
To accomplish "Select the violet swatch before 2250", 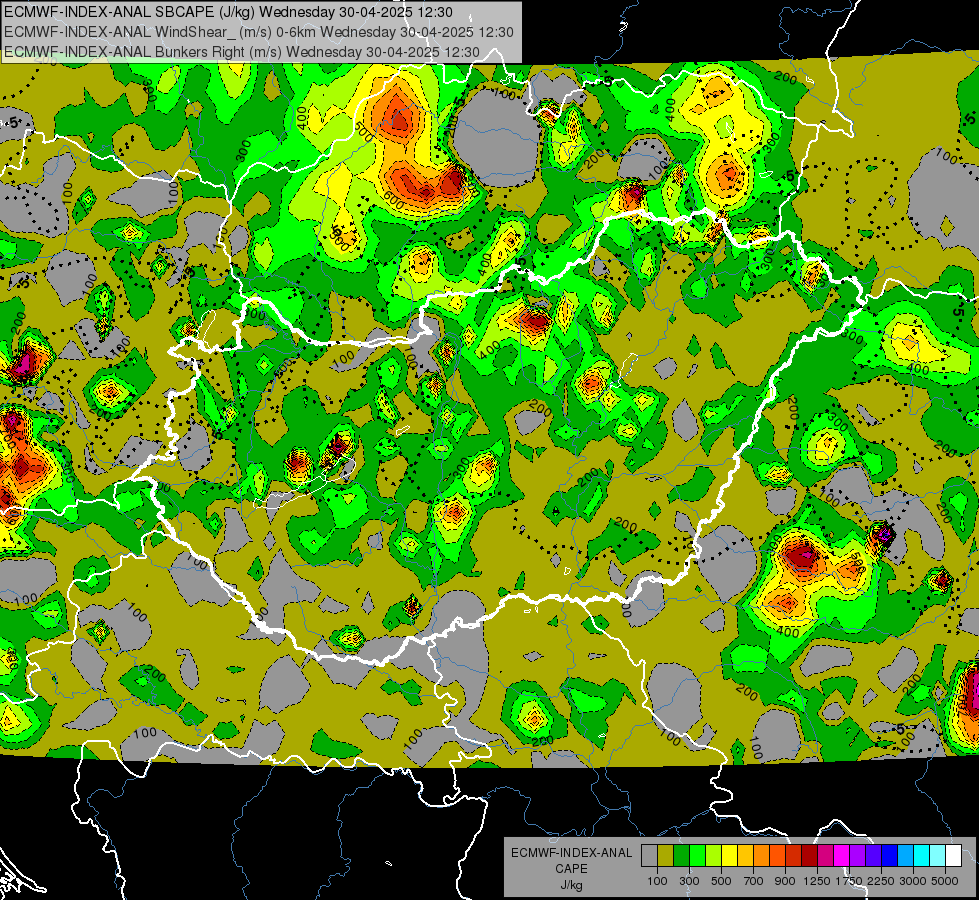I will [873, 856].
